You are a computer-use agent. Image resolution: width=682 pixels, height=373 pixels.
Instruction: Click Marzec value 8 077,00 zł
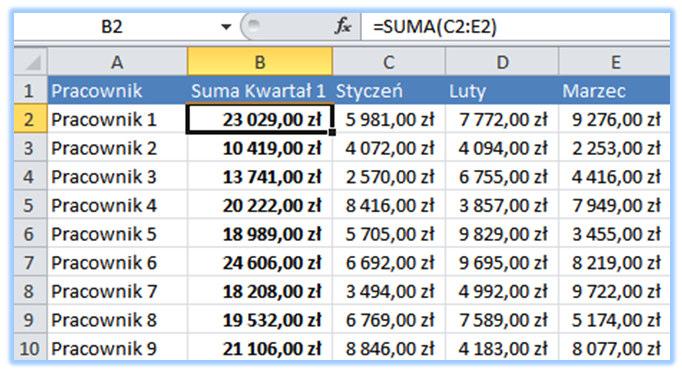(x=615, y=347)
